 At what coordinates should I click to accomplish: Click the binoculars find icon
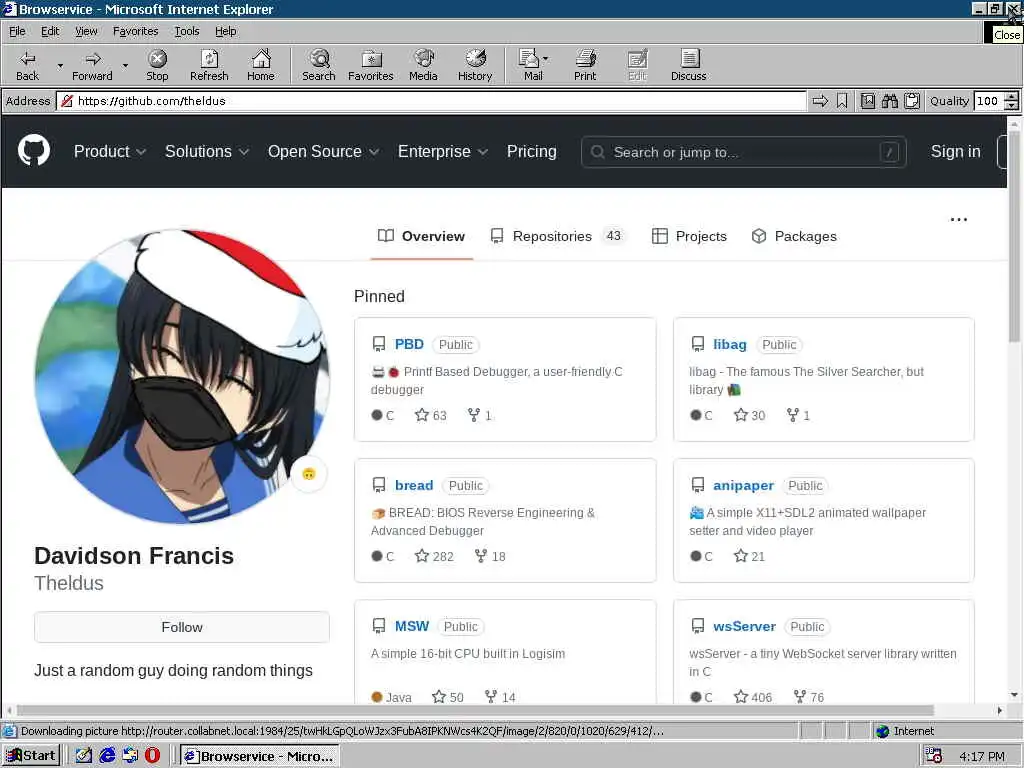tap(889, 101)
